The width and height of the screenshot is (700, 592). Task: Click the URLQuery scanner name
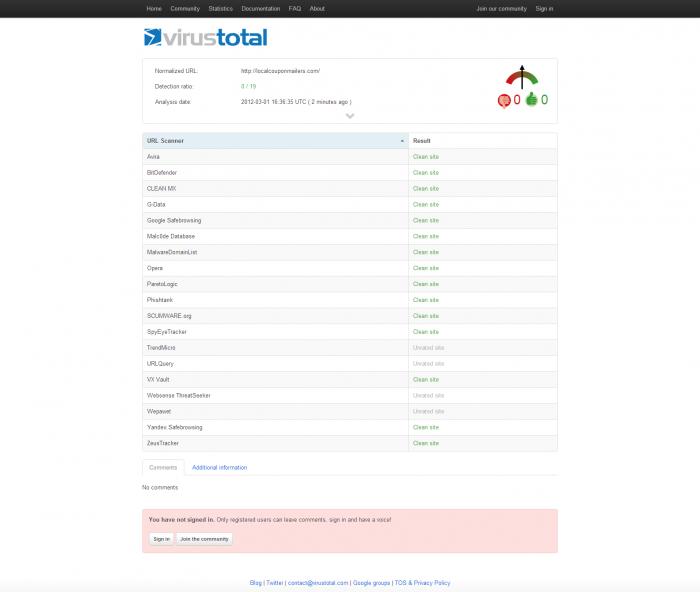160,364
